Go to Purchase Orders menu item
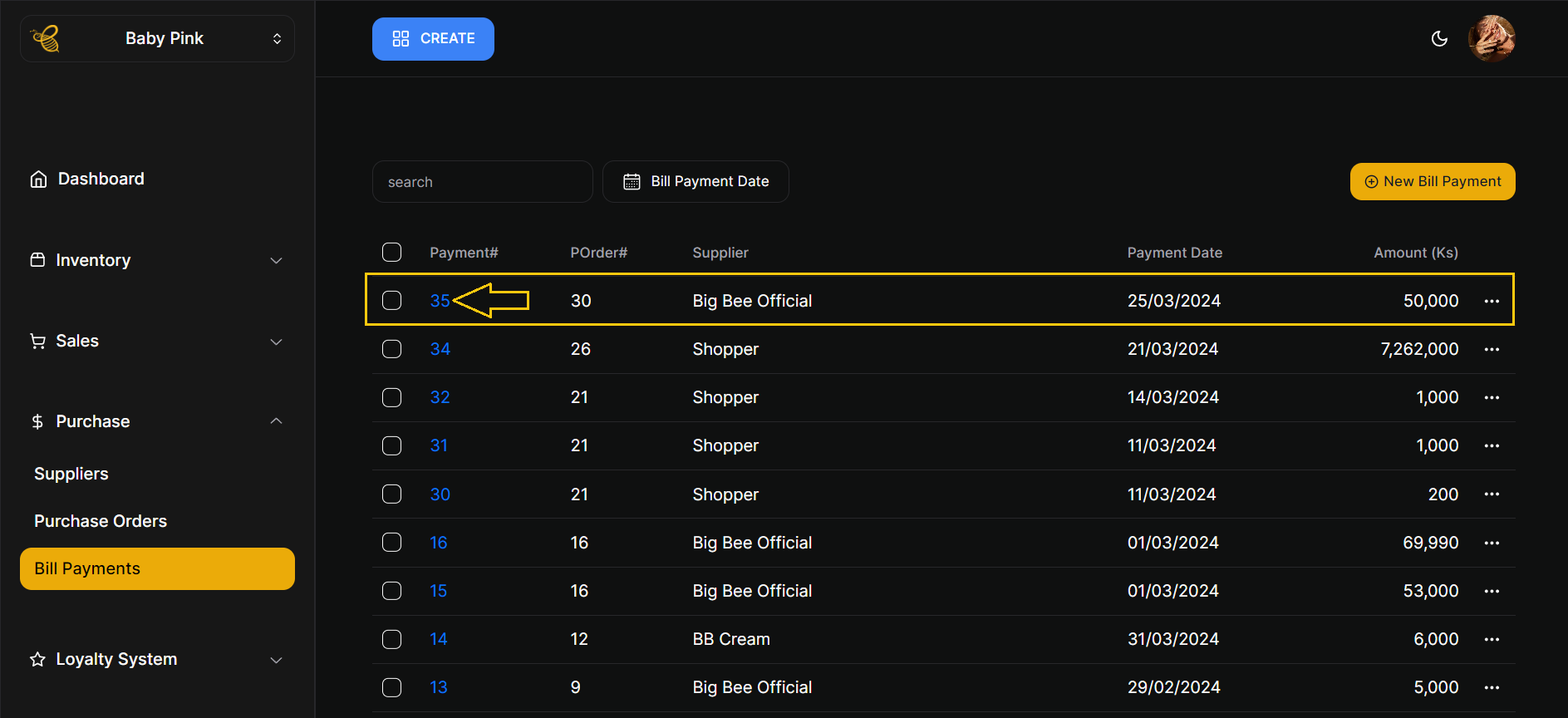Image resolution: width=1568 pixels, height=718 pixels. click(101, 521)
